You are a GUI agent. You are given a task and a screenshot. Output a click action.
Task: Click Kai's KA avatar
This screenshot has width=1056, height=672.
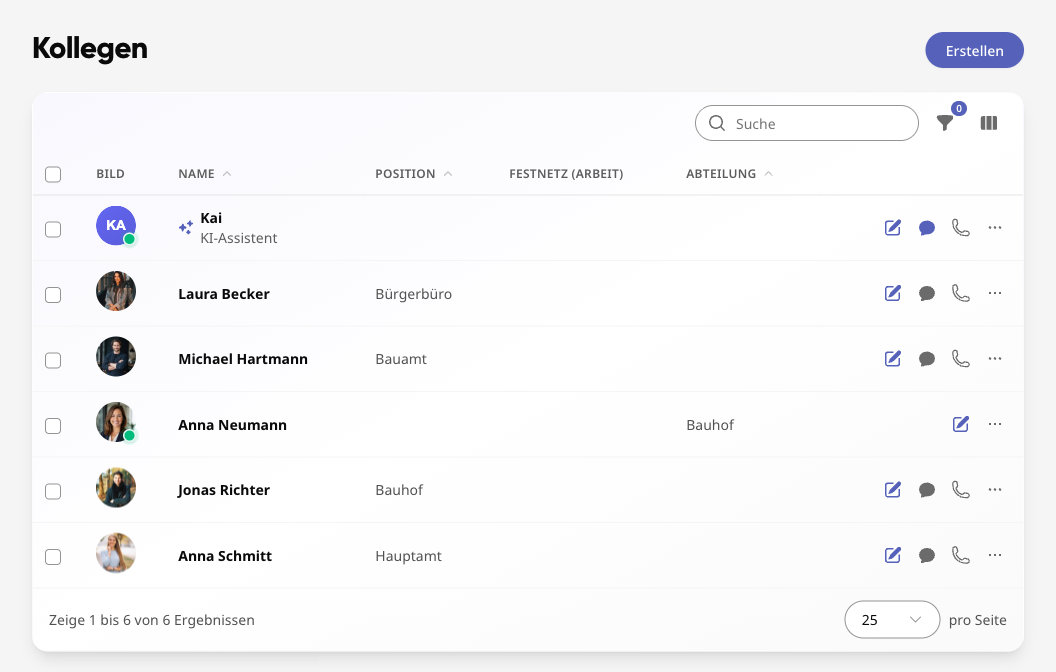[x=116, y=226]
